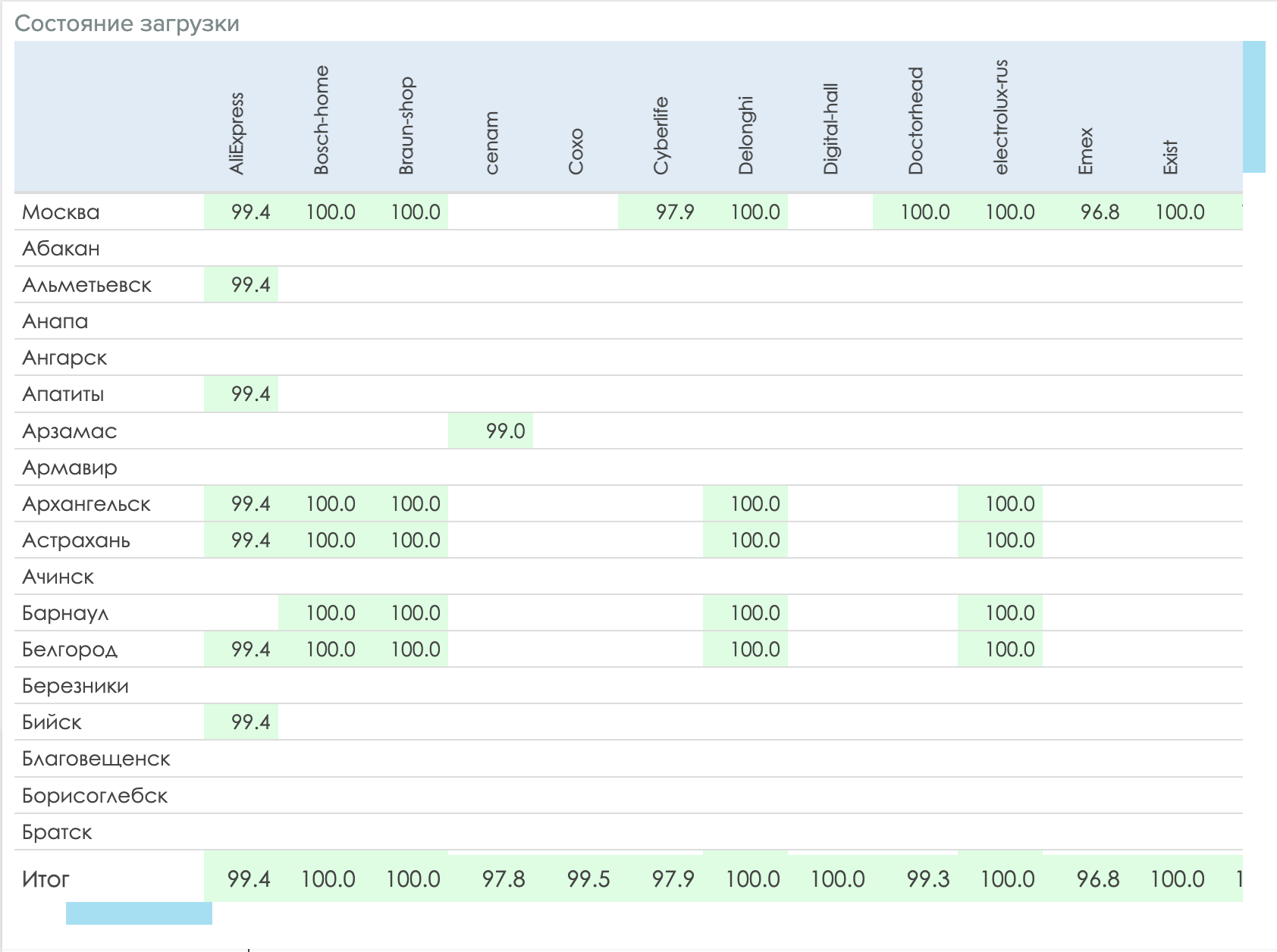Select Астрахань Bosch-home value 100.0
This screenshot has width=1277, height=952.
[x=331, y=540]
